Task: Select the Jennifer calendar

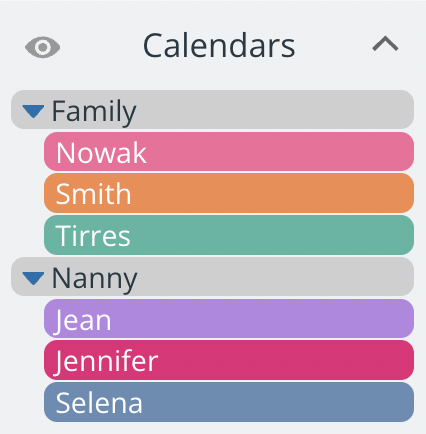Action: coord(229,360)
